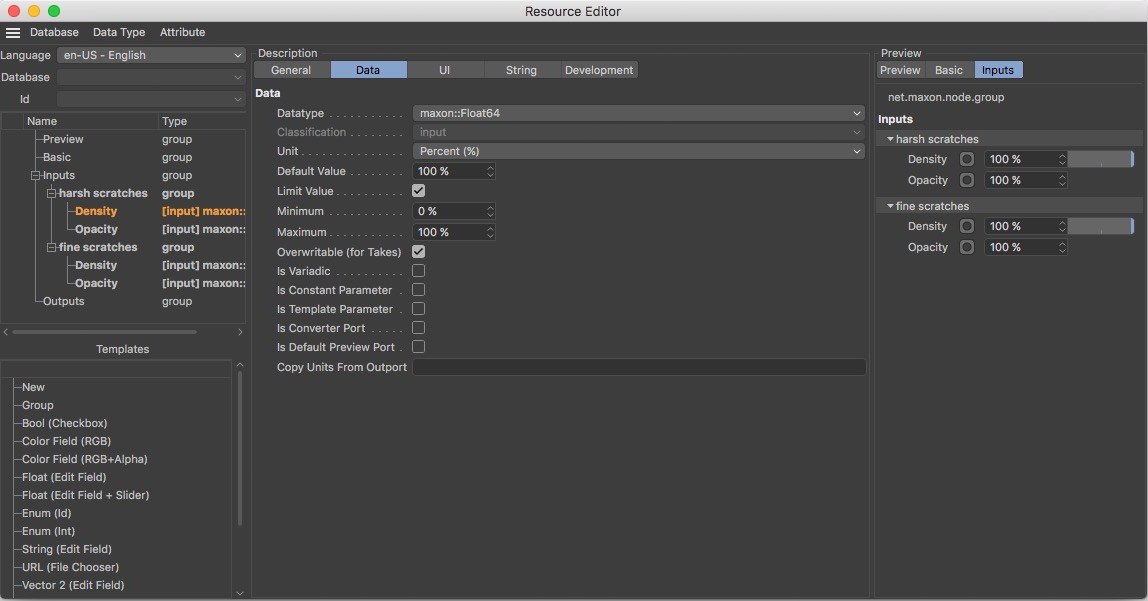Enable the Is Variadic checkbox
This screenshot has height=601, width=1148.
click(x=419, y=270)
